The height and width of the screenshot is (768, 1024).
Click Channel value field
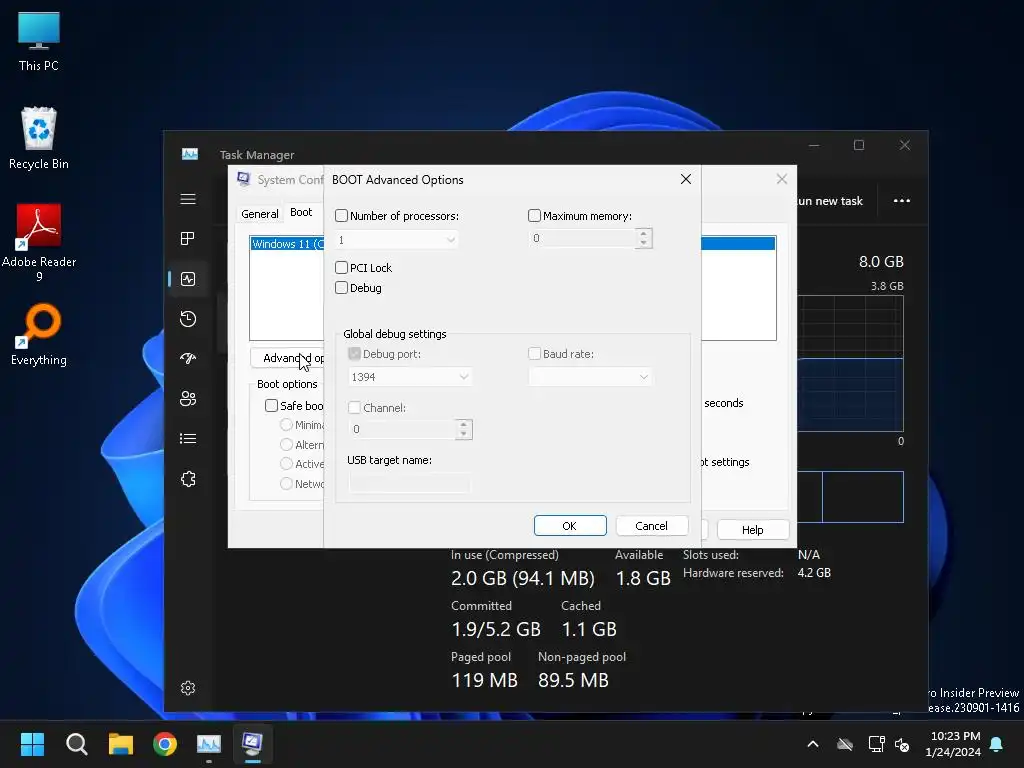click(x=402, y=429)
